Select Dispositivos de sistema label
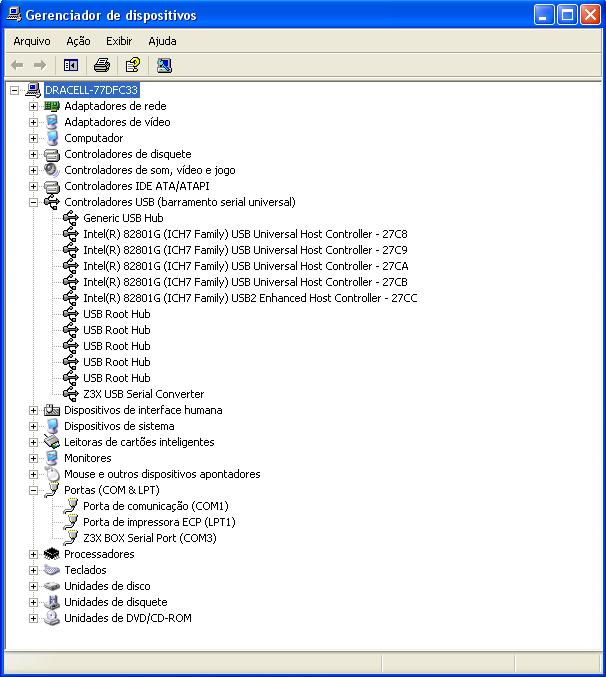Image resolution: width=606 pixels, height=677 pixels. [x=119, y=426]
